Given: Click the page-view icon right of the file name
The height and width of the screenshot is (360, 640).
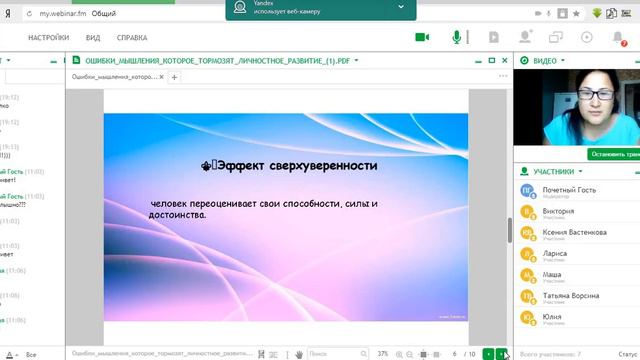Looking at the screenshot, I should (261, 355).
